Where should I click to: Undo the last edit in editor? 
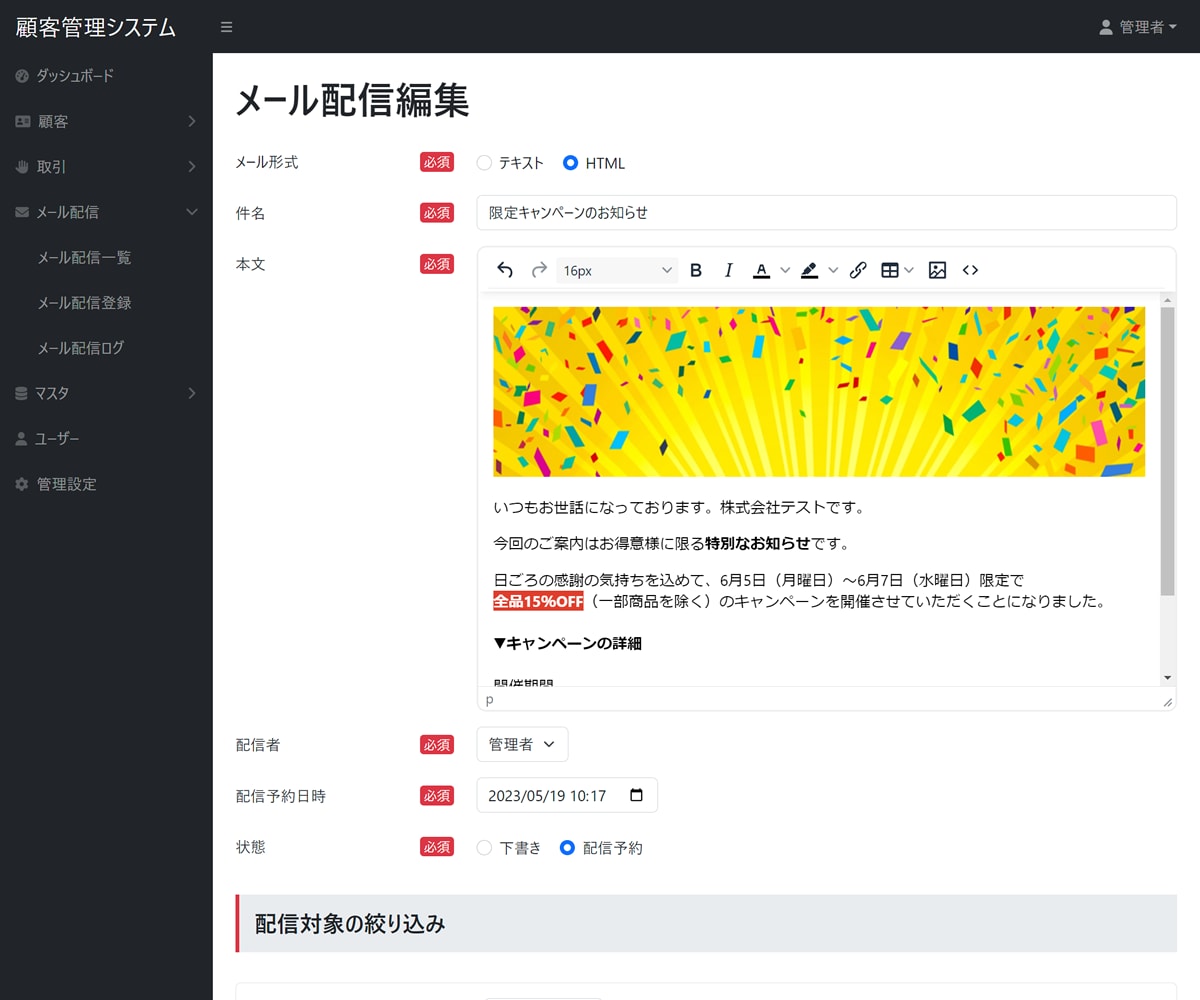click(505, 270)
